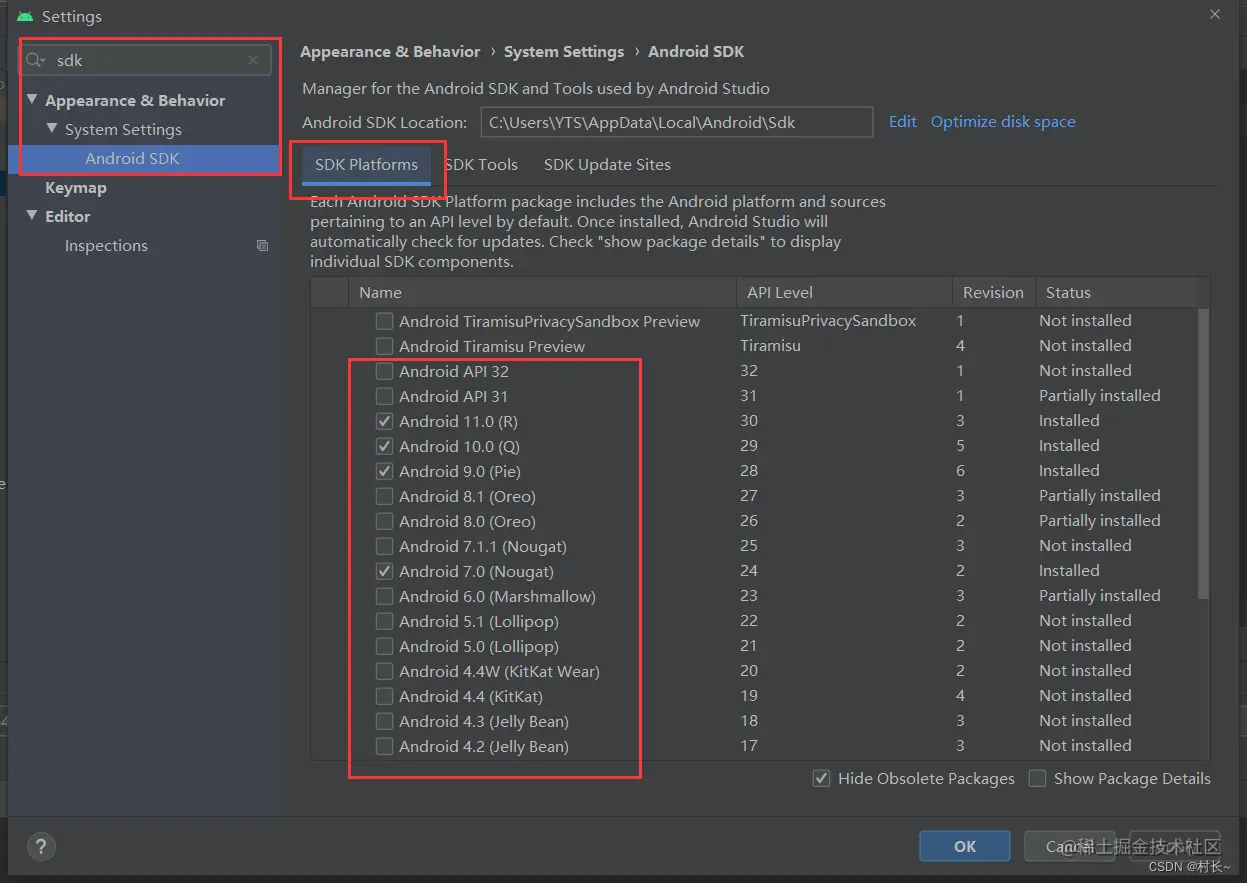
Task: Close the Settings window
Action: (1215, 15)
